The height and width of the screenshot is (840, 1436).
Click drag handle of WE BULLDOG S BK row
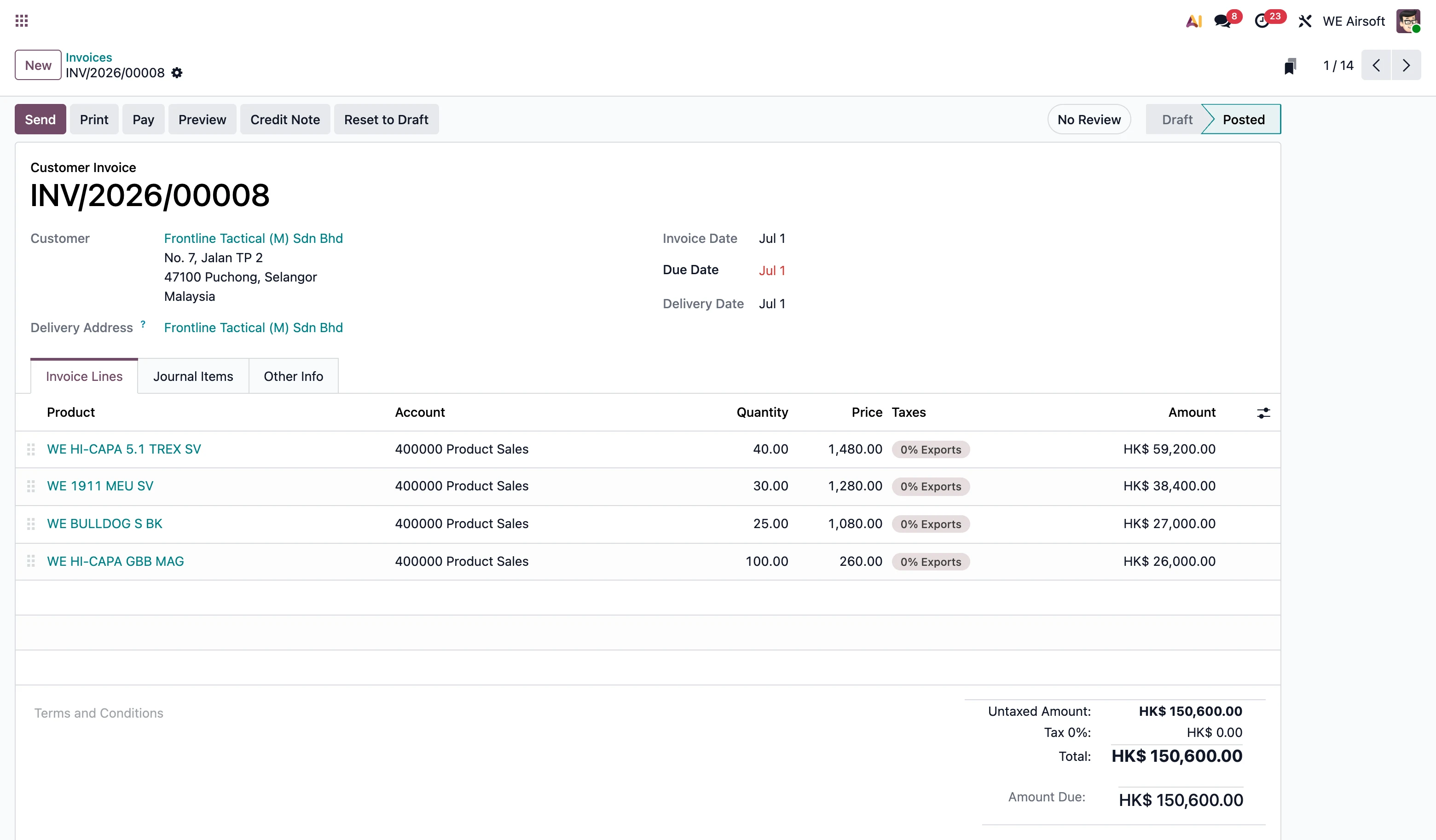[31, 524]
